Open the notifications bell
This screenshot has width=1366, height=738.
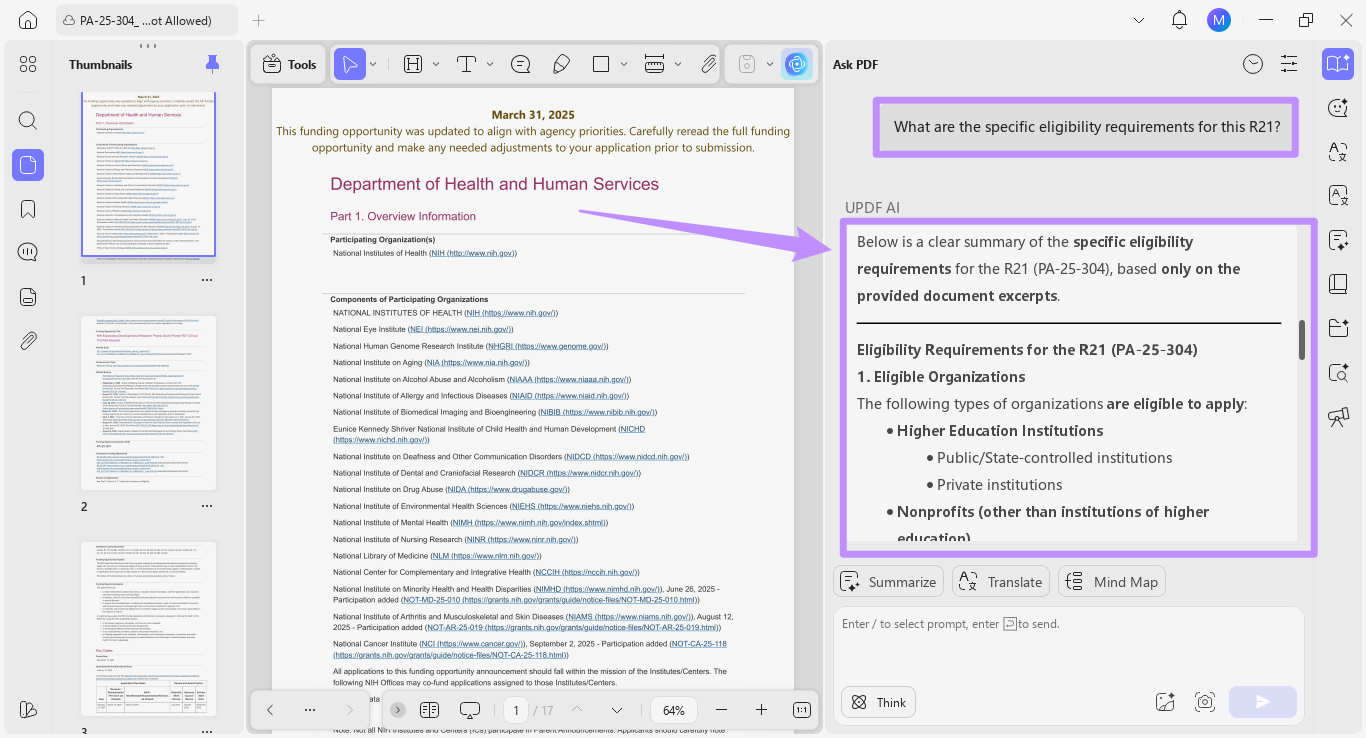tap(1179, 20)
